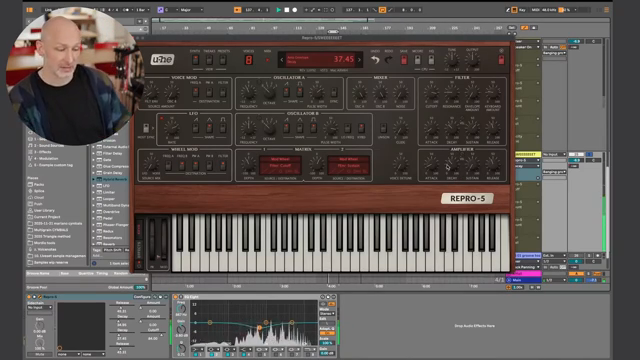Screen dimensions: 640x360
Task: Expand the Overdrive browser item
Action: point(93,212)
